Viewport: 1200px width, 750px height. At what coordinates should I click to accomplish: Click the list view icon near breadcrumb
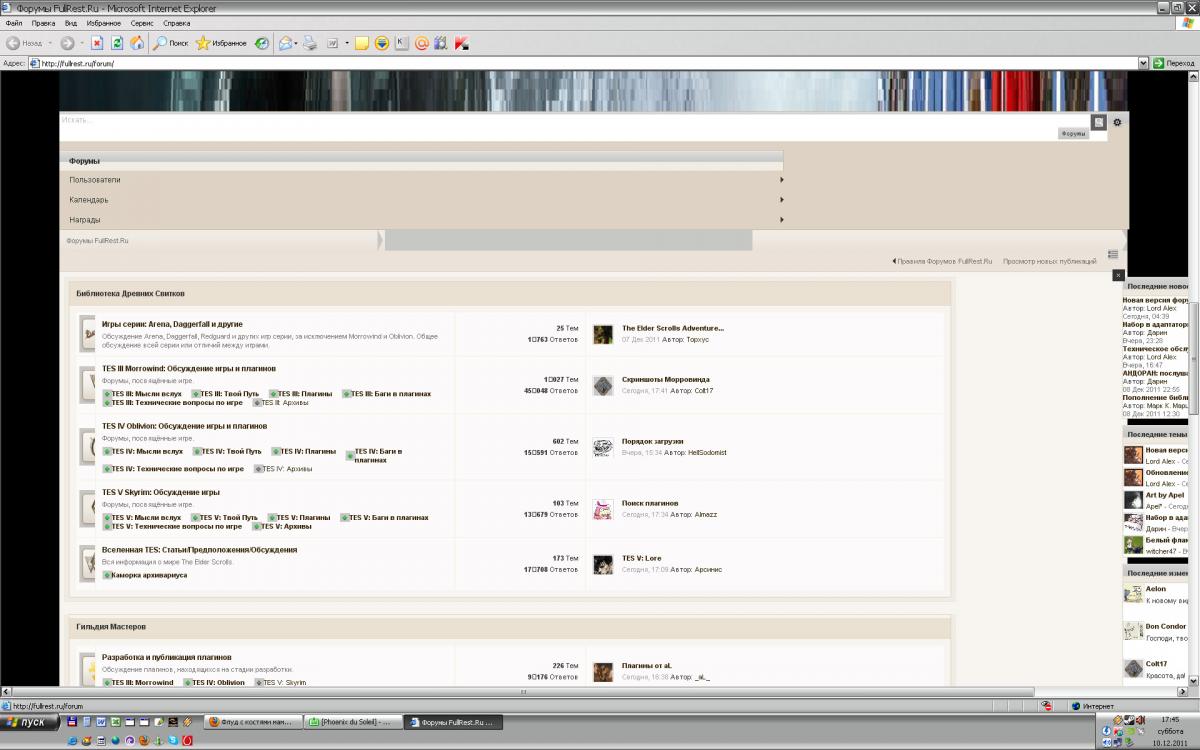click(1113, 254)
